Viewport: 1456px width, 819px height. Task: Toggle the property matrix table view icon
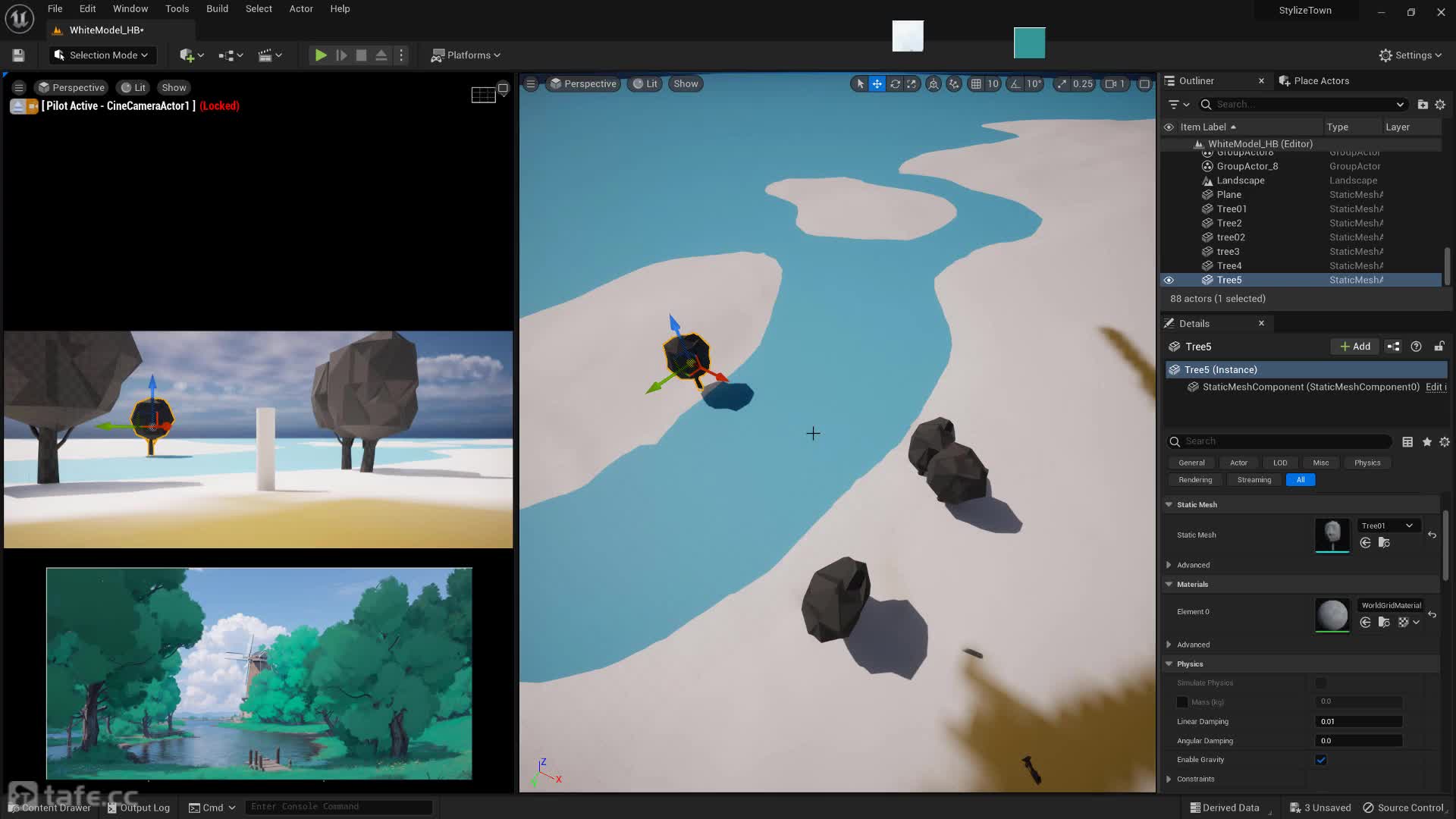1407,442
